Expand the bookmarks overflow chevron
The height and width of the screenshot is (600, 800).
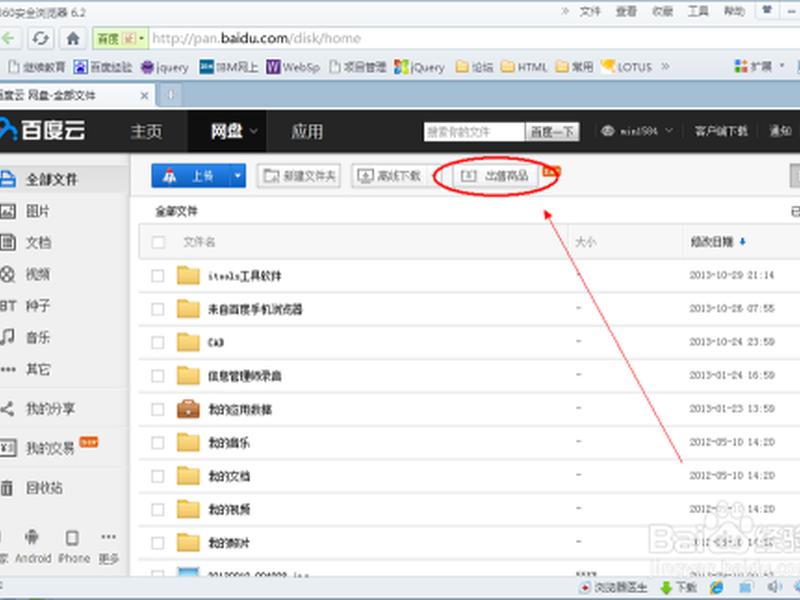tap(665, 66)
